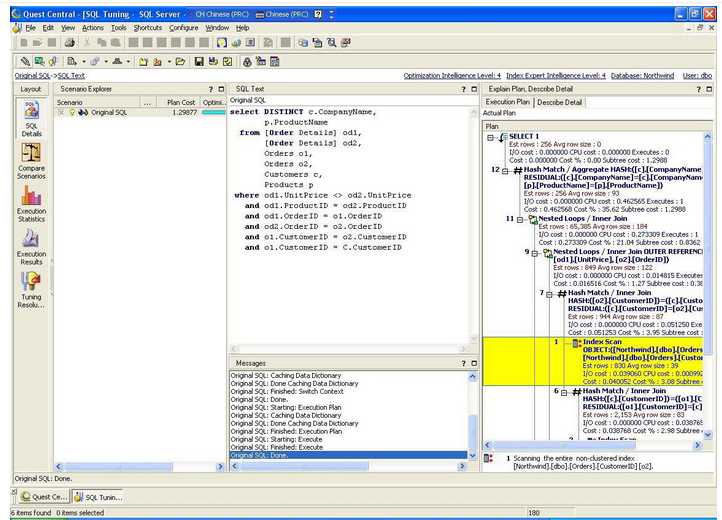Image resolution: width=722 pixels, height=520 pixels.
Task: Click the open folder icon in the second toolbar
Action: click(180, 61)
